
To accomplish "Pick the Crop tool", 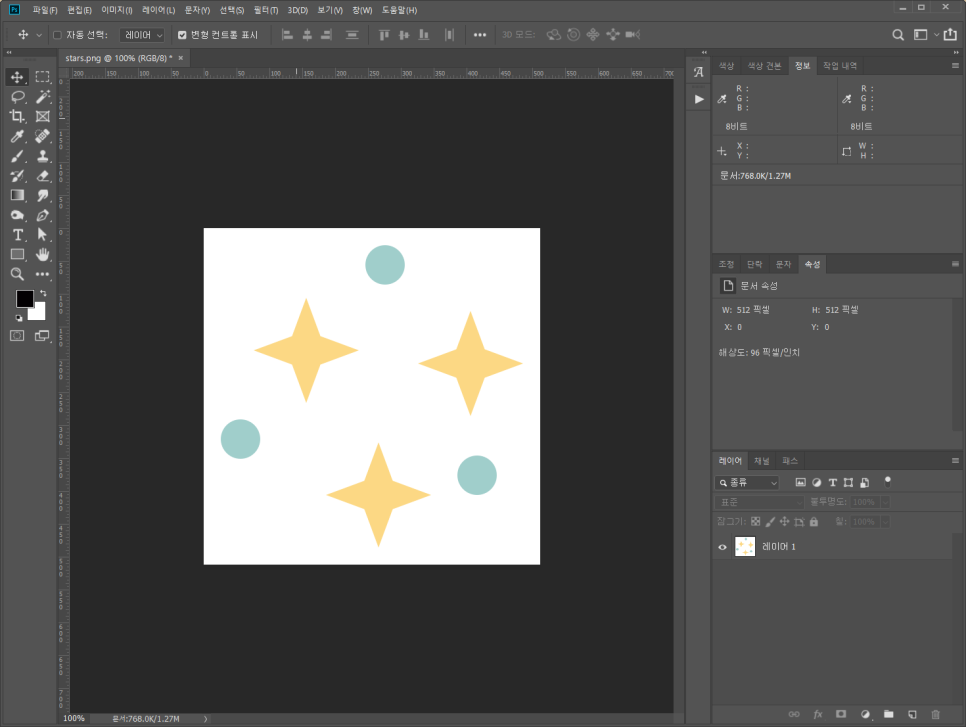I will [17, 117].
